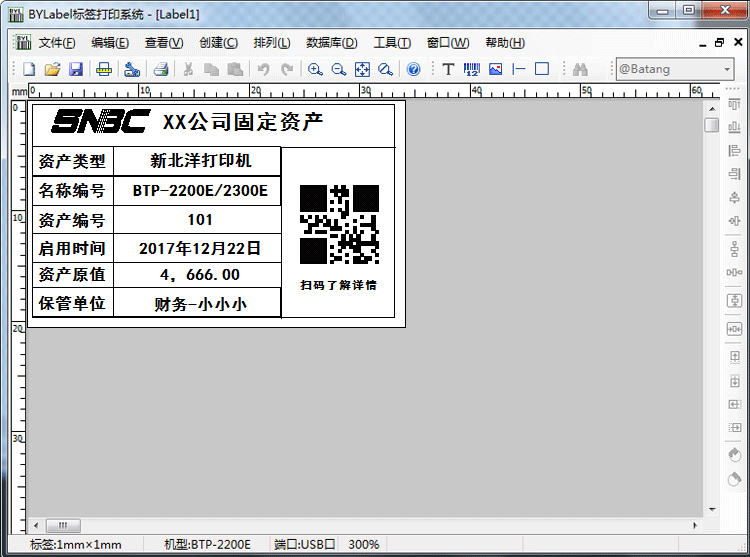Image resolution: width=750 pixels, height=557 pixels.
Task: Select the Line drawing tool
Action: (518, 69)
